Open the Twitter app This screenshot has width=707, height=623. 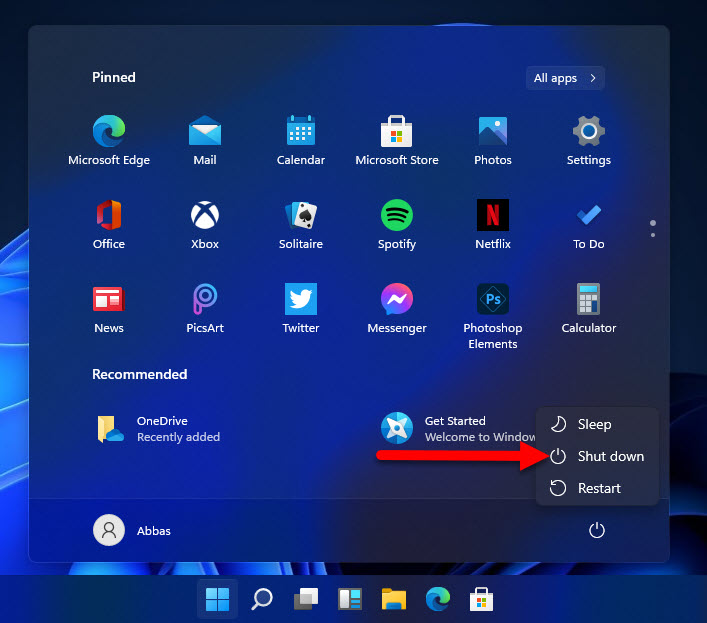click(301, 309)
